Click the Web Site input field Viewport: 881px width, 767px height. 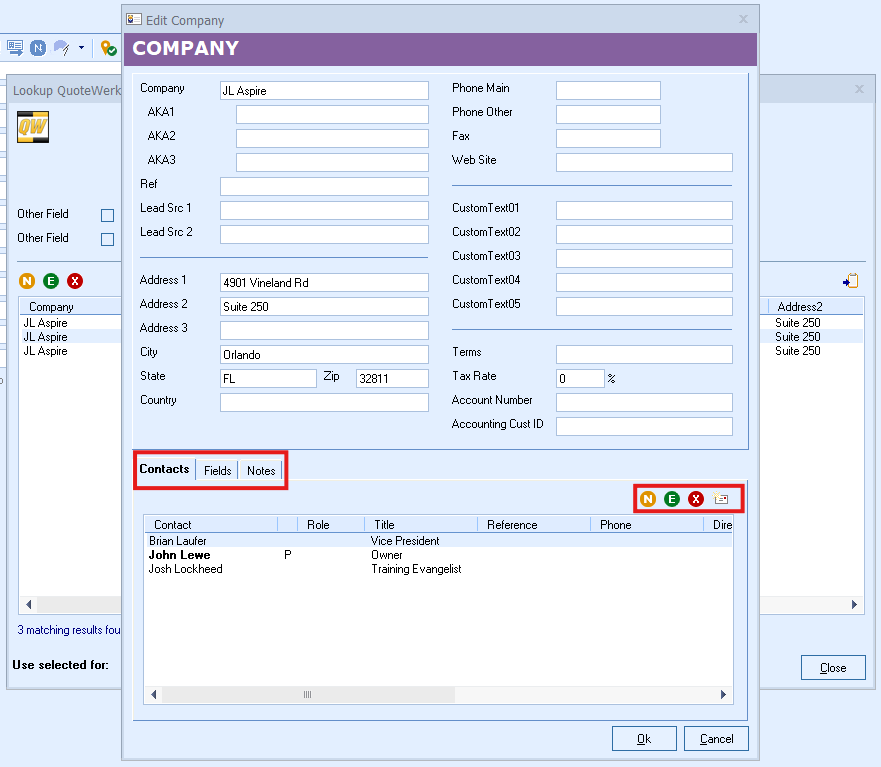pyautogui.click(x=644, y=162)
